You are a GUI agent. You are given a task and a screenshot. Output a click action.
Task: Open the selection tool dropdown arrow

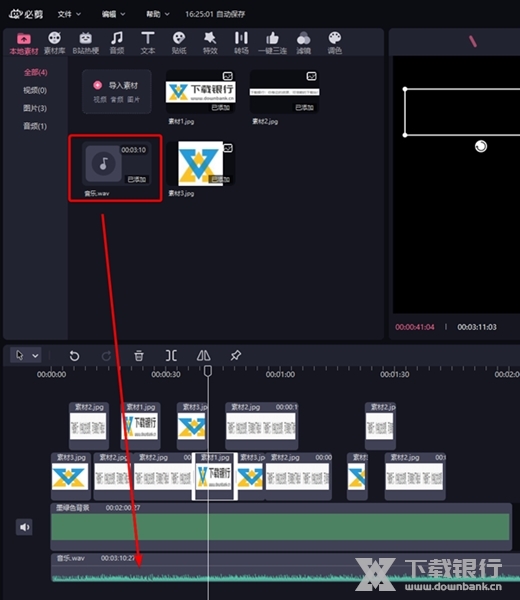pyautogui.click(x=35, y=356)
